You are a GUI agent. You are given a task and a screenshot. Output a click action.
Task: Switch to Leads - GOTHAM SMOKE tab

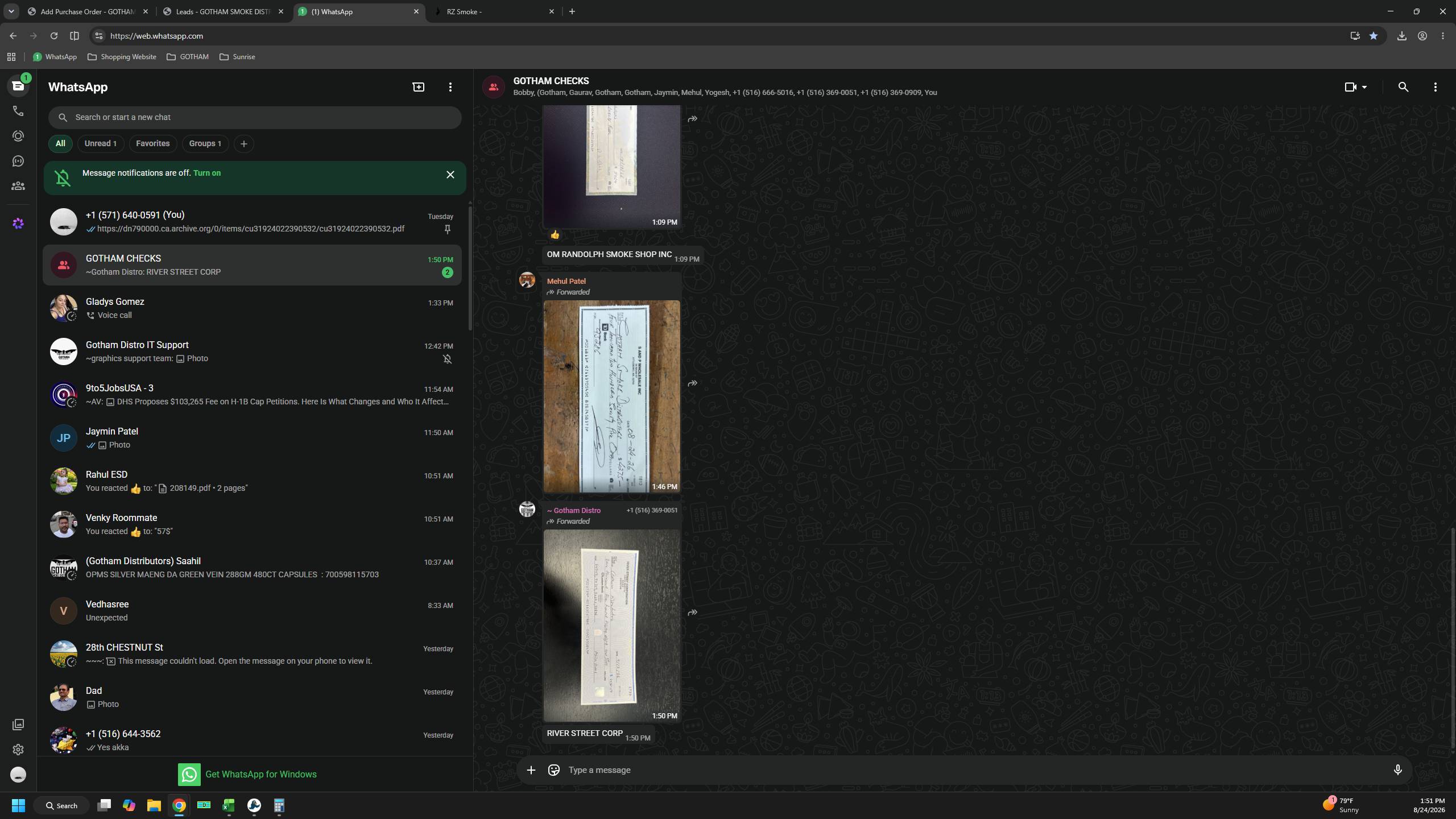click(223, 11)
